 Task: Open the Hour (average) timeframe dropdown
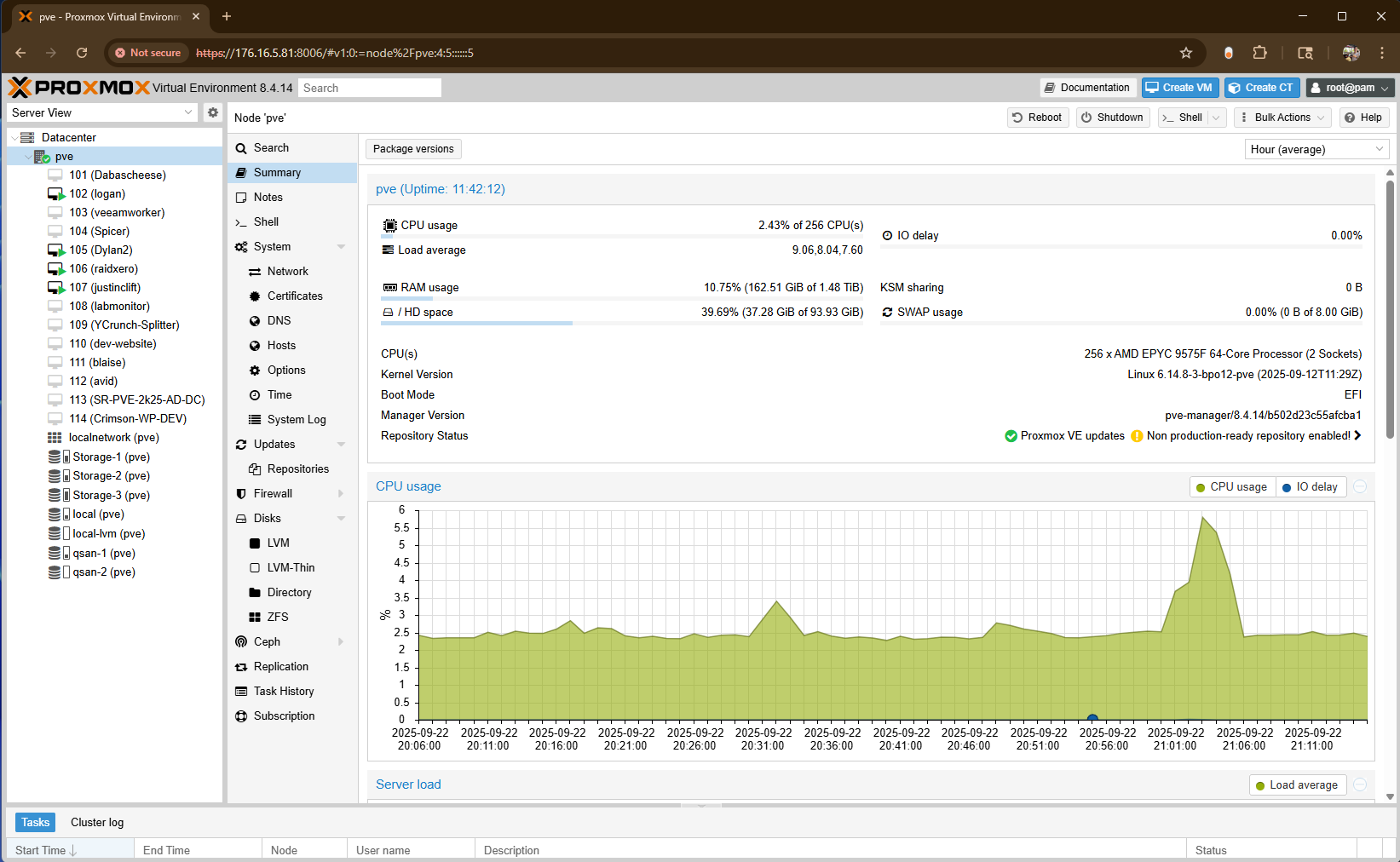(1316, 149)
